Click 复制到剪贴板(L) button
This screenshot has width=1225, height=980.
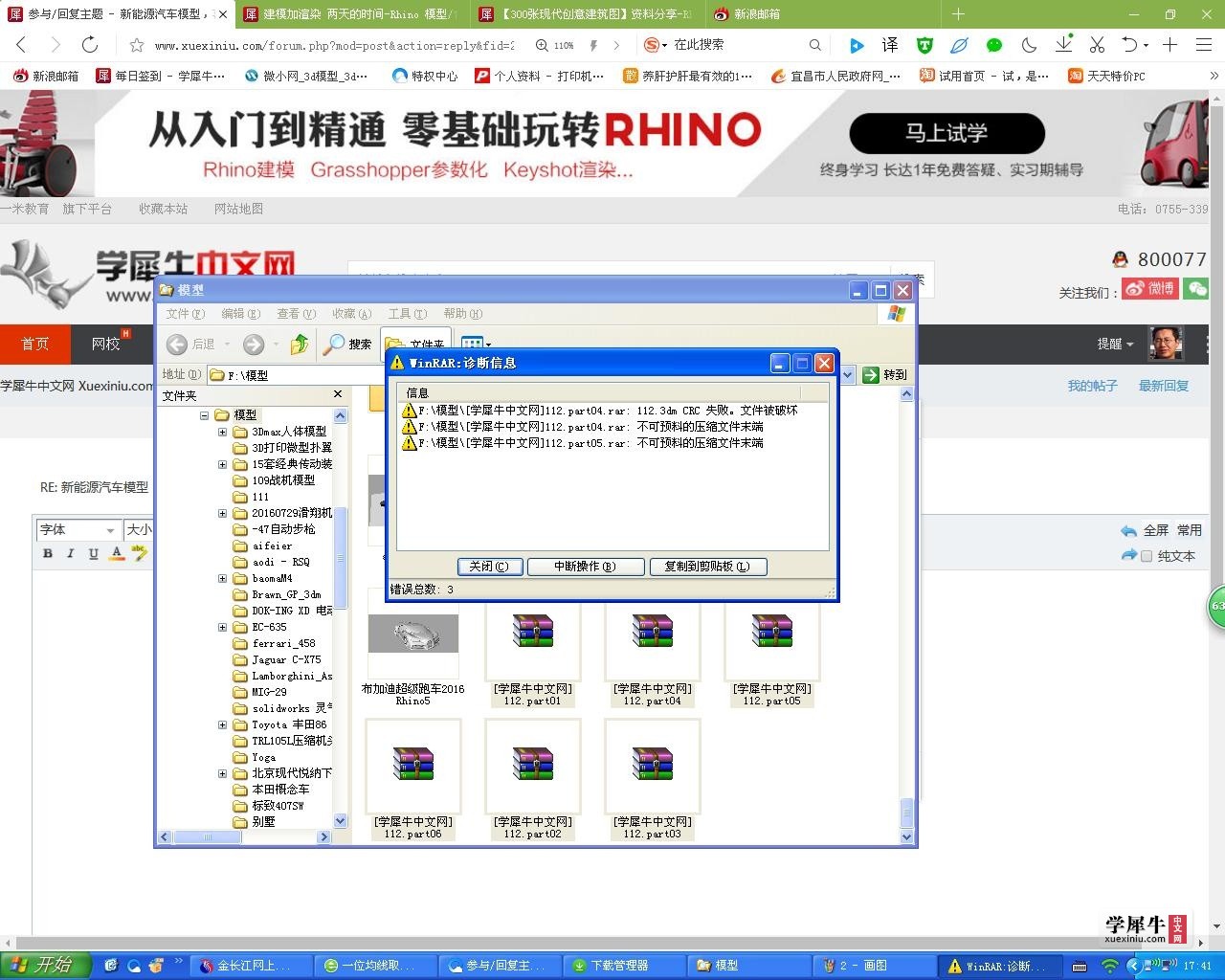click(x=708, y=567)
